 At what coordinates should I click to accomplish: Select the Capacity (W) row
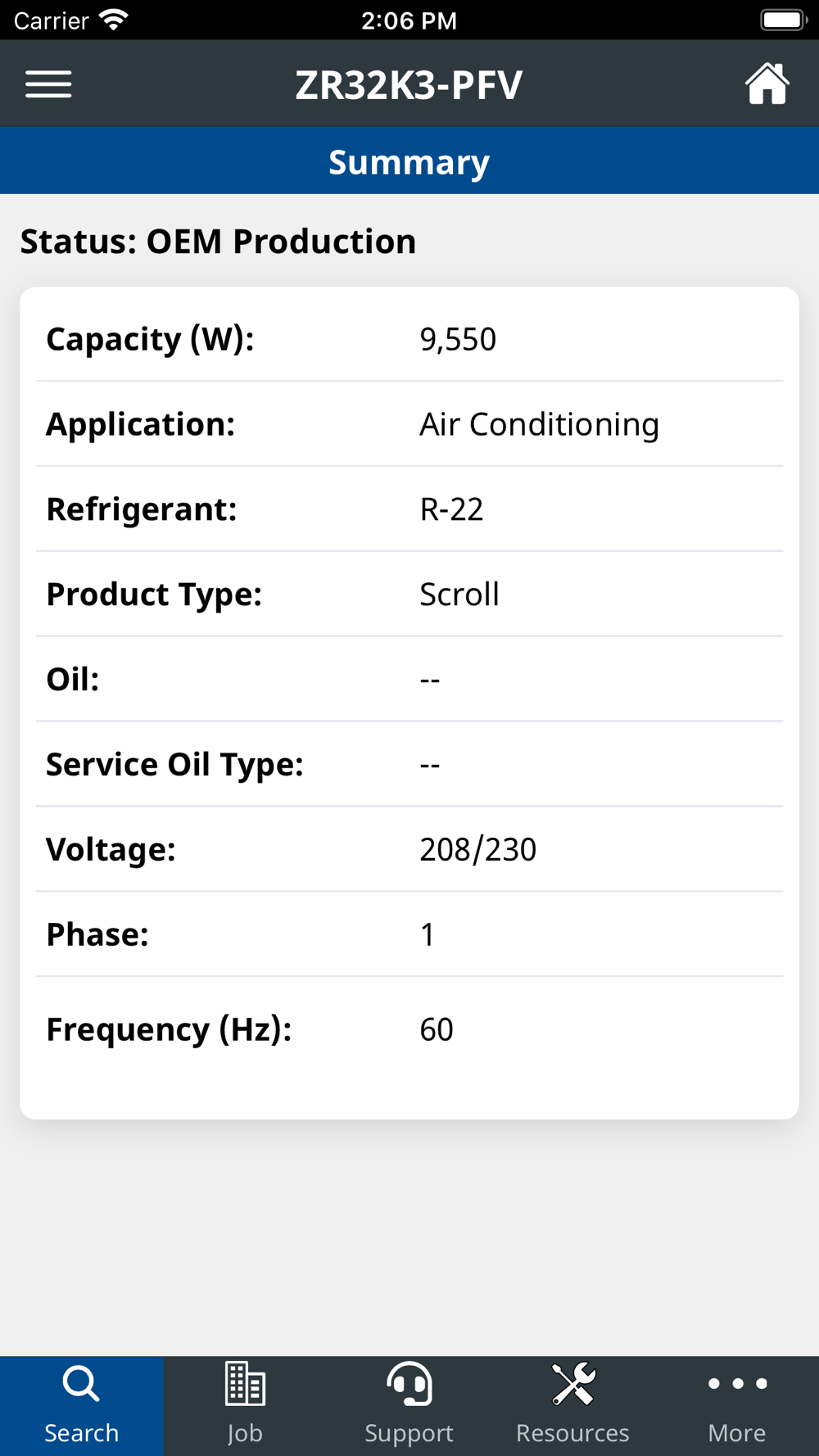click(409, 339)
